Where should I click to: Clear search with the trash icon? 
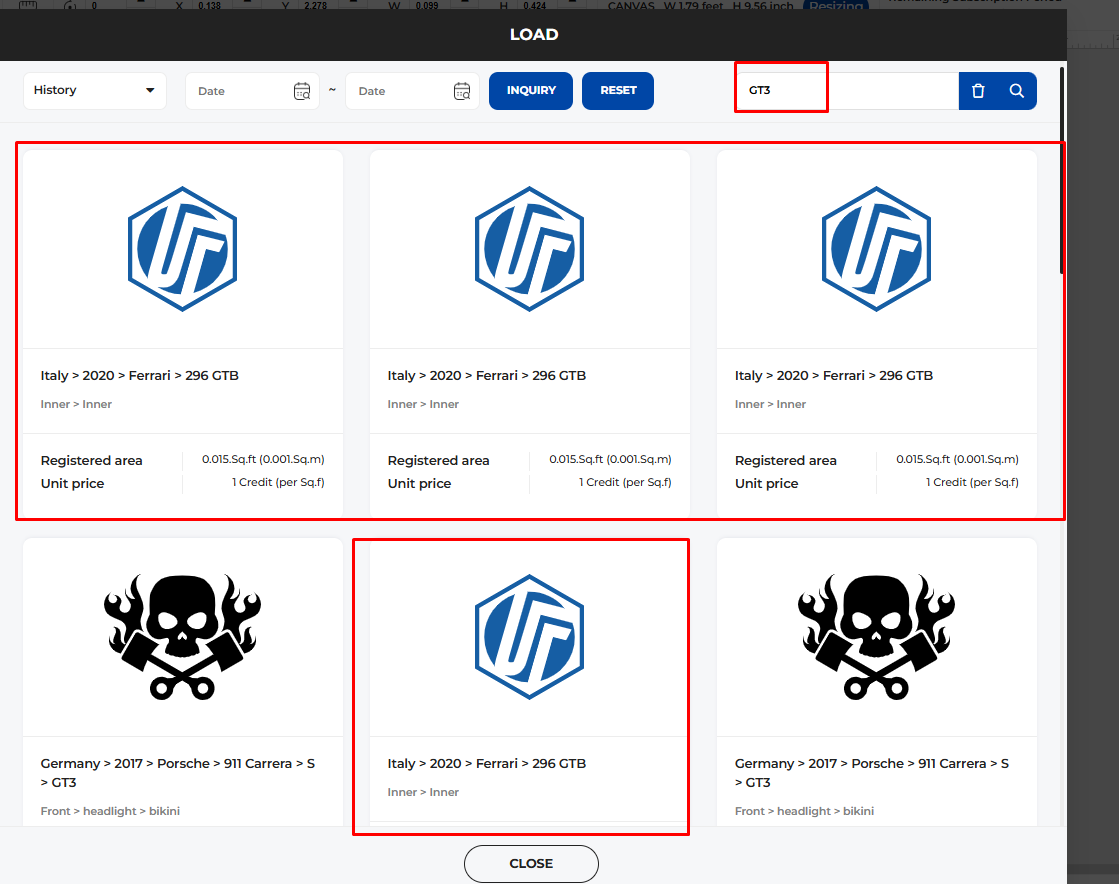tap(978, 91)
